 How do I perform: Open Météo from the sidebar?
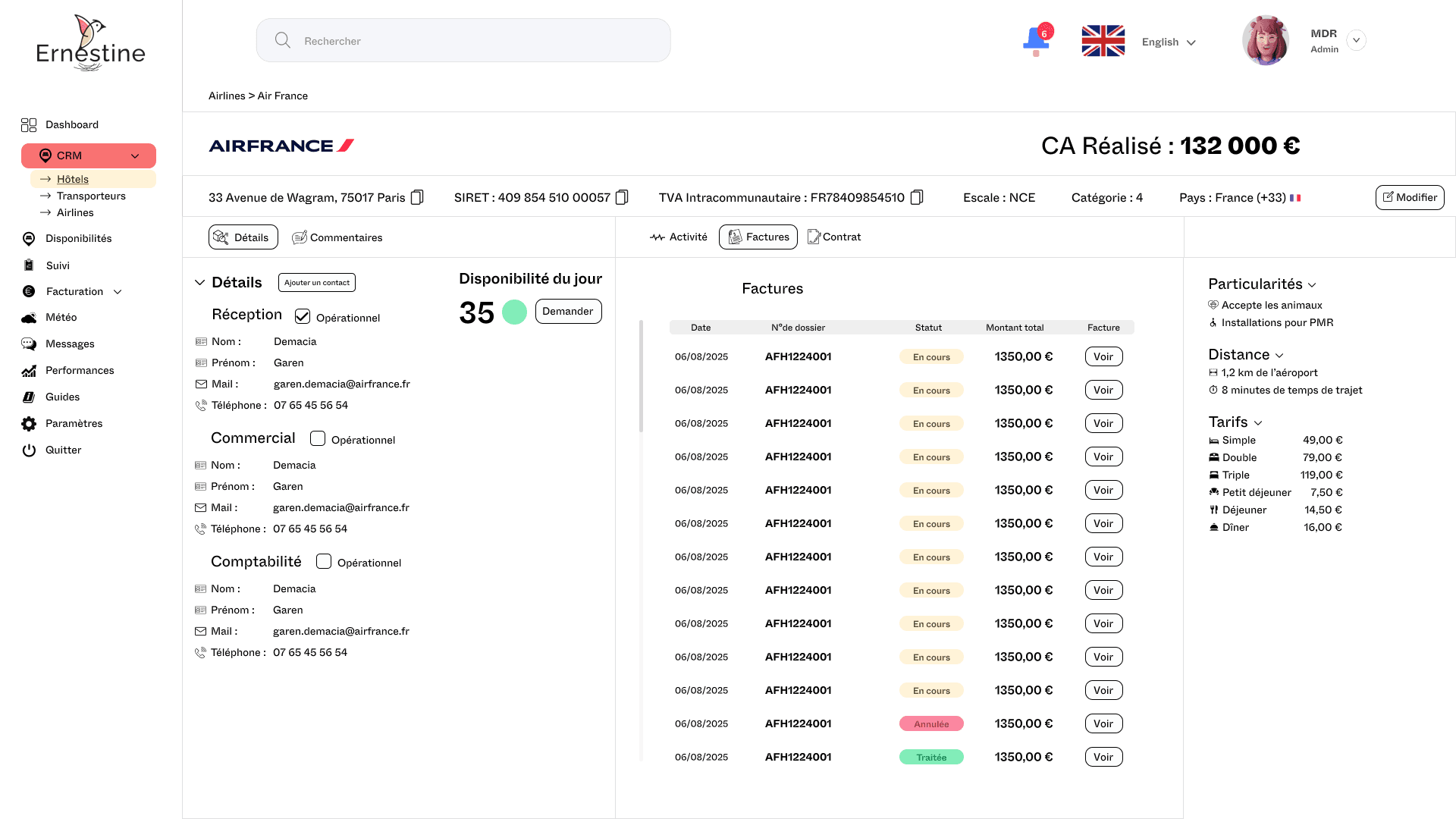pyautogui.click(x=61, y=317)
